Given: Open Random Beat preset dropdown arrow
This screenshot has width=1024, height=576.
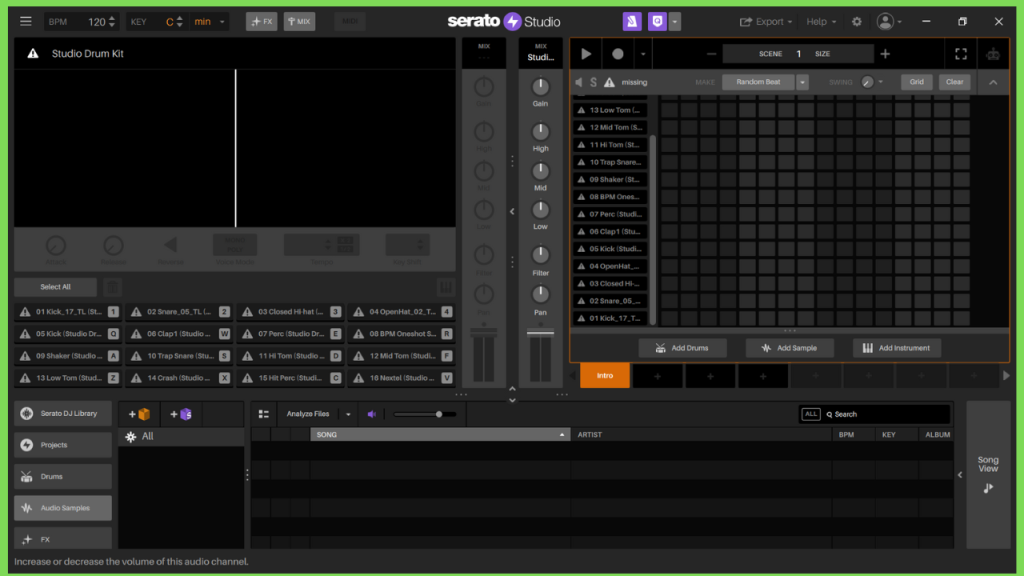Looking at the screenshot, I should click(802, 82).
